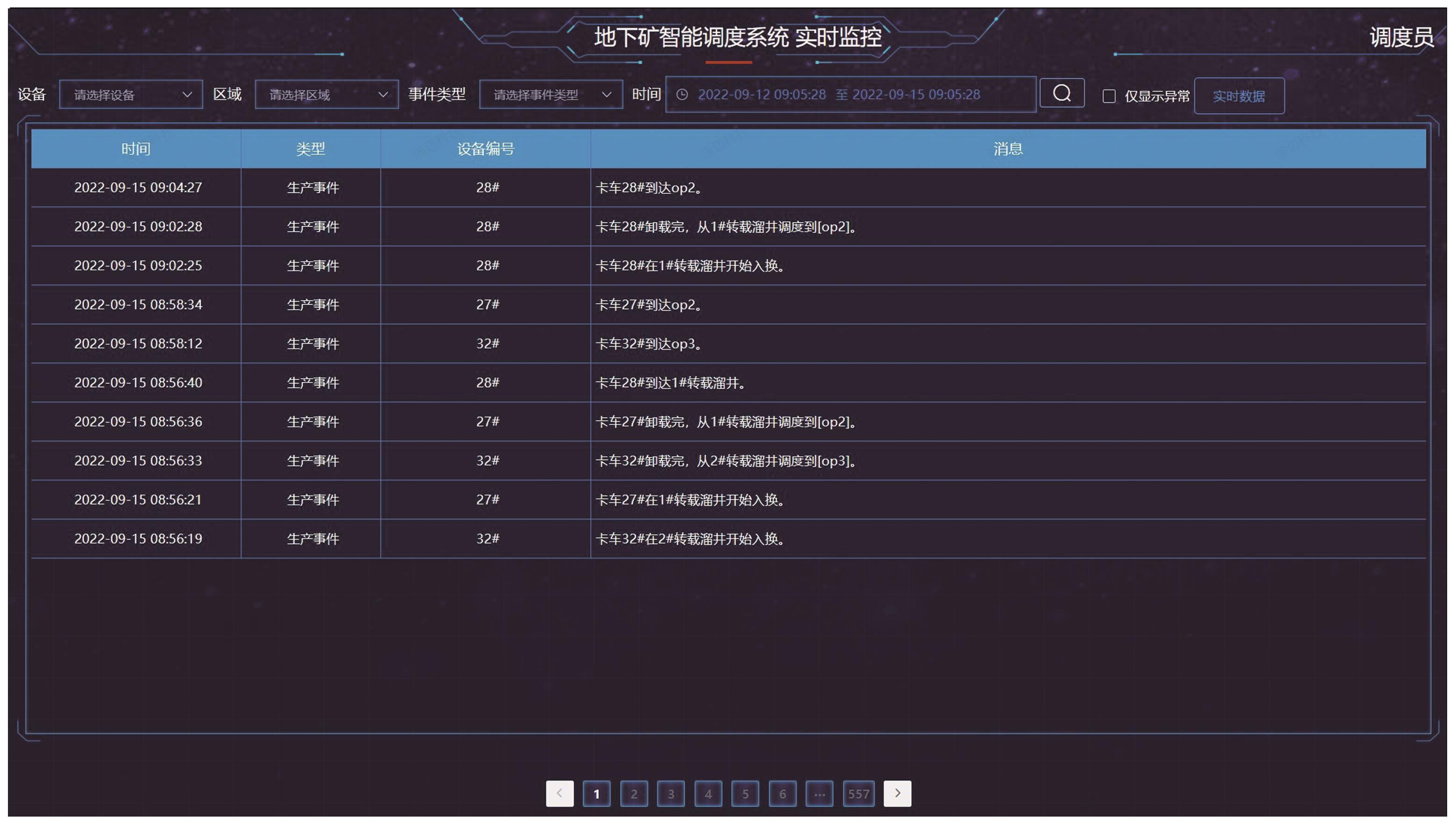
Task: Jump to page 2
Action: click(633, 794)
